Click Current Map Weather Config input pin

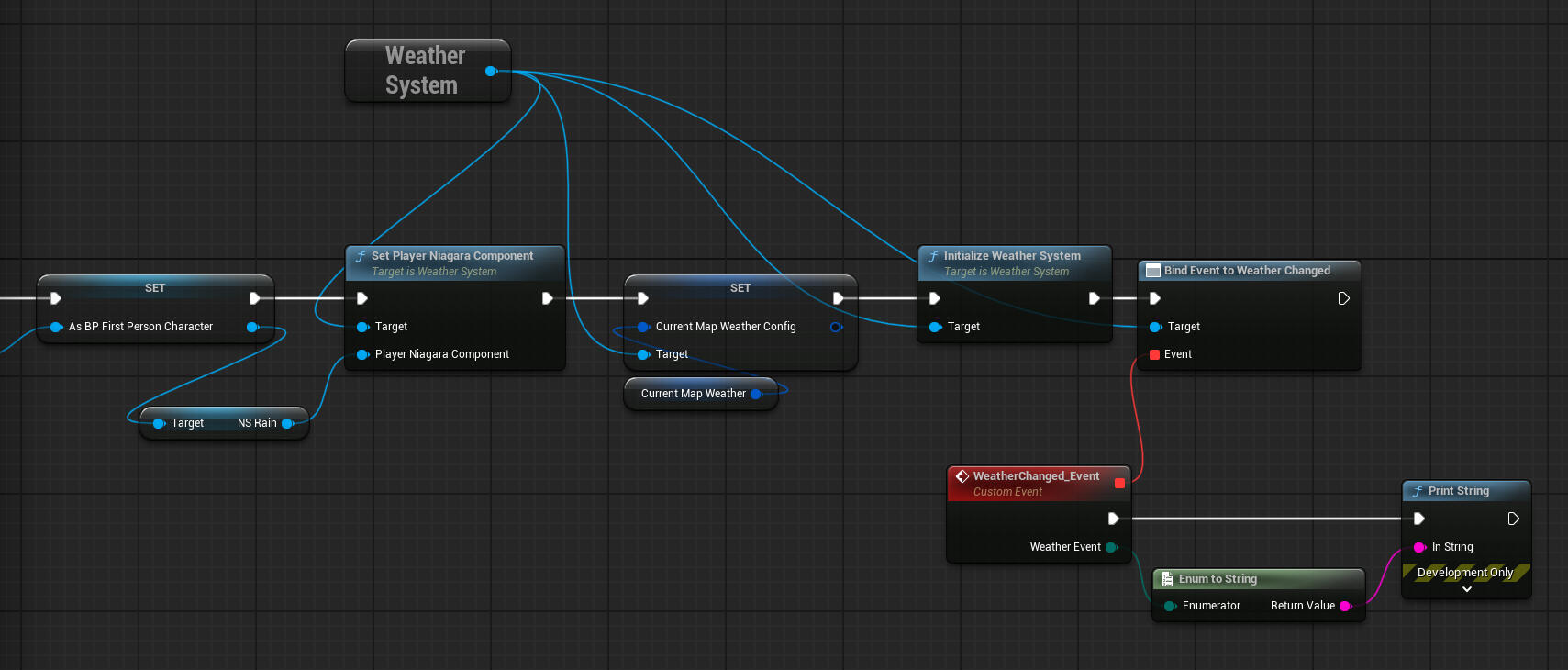point(643,327)
